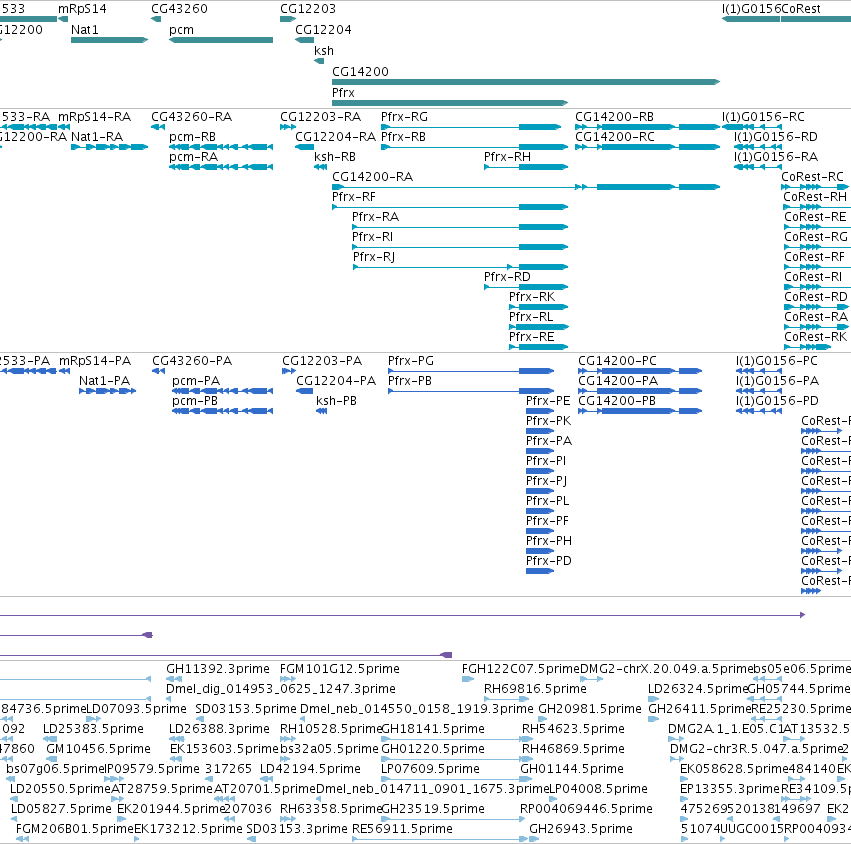Open transcript label Pfrx-RG

point(404,117)
